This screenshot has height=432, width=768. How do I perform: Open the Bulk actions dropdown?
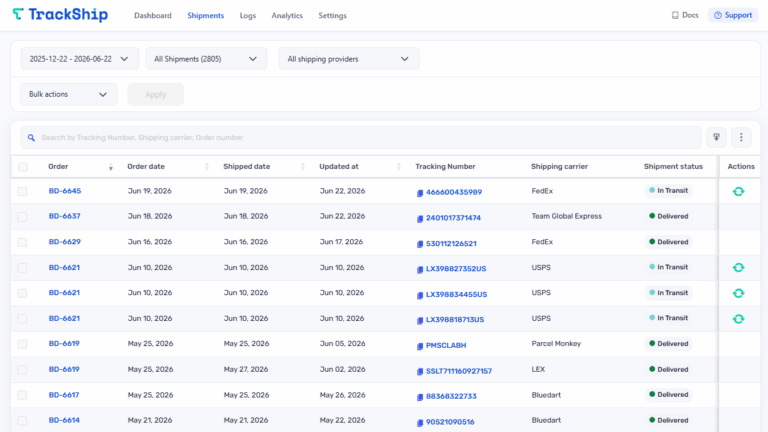click(69, 94)
